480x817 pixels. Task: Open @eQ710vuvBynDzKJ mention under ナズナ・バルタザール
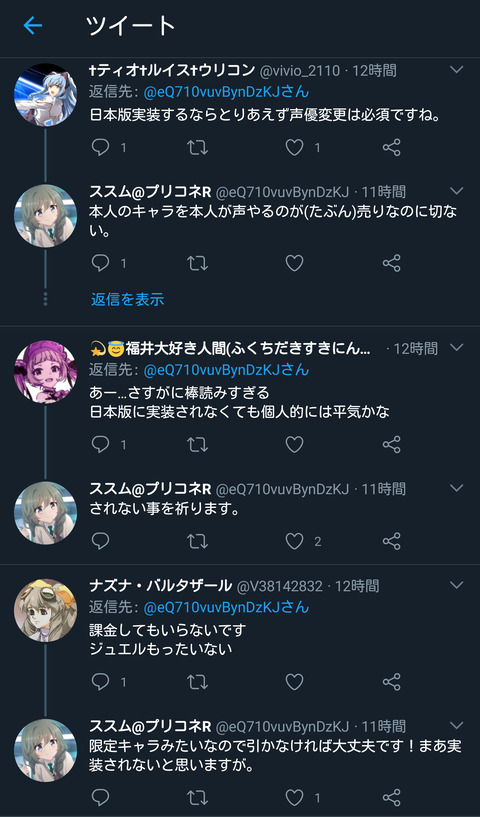point(226,608)
